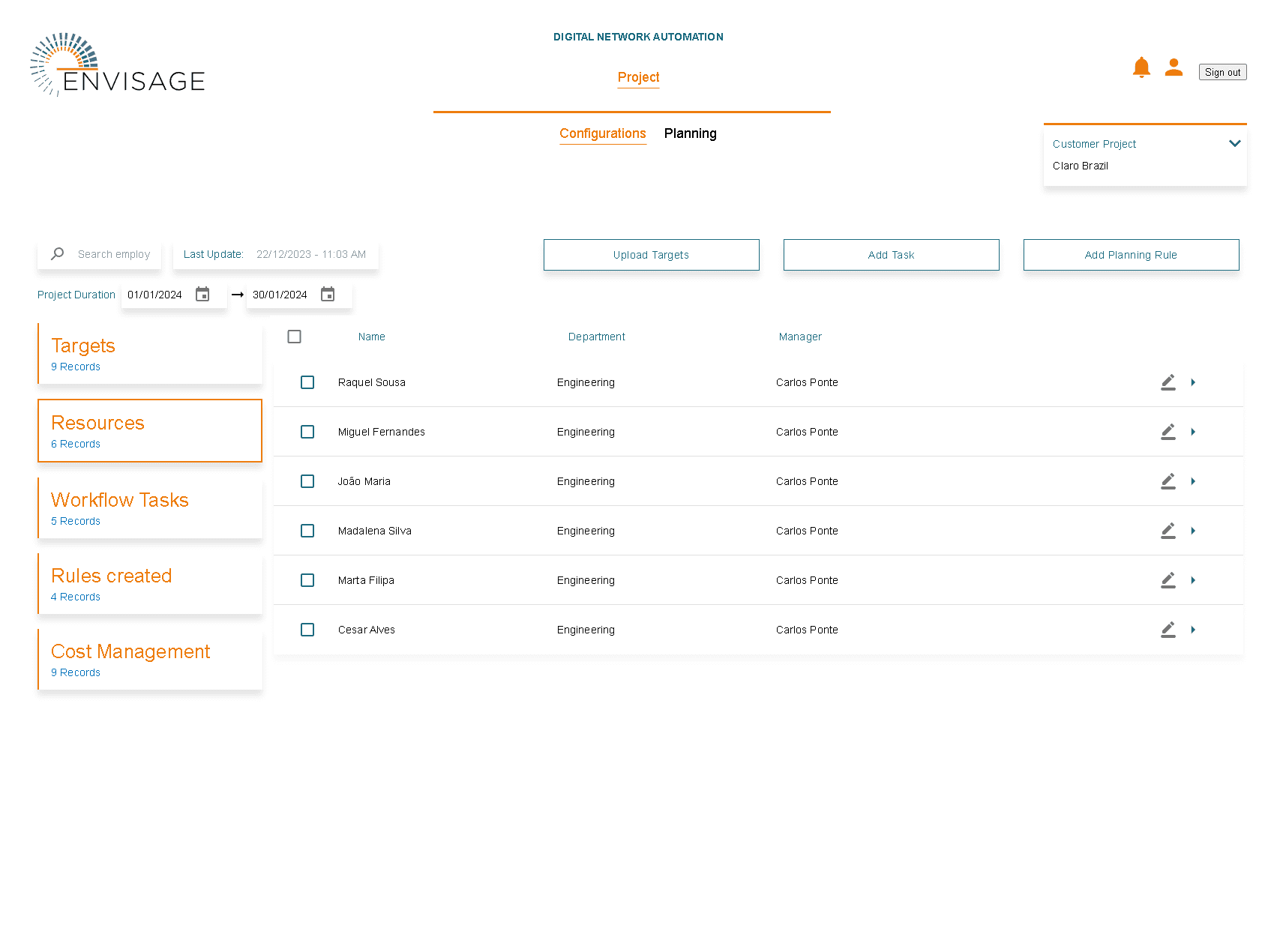Click the Upload Targets button
Image resolution: width=1277 pixels, height=952 pixels.
pos(651,255)
